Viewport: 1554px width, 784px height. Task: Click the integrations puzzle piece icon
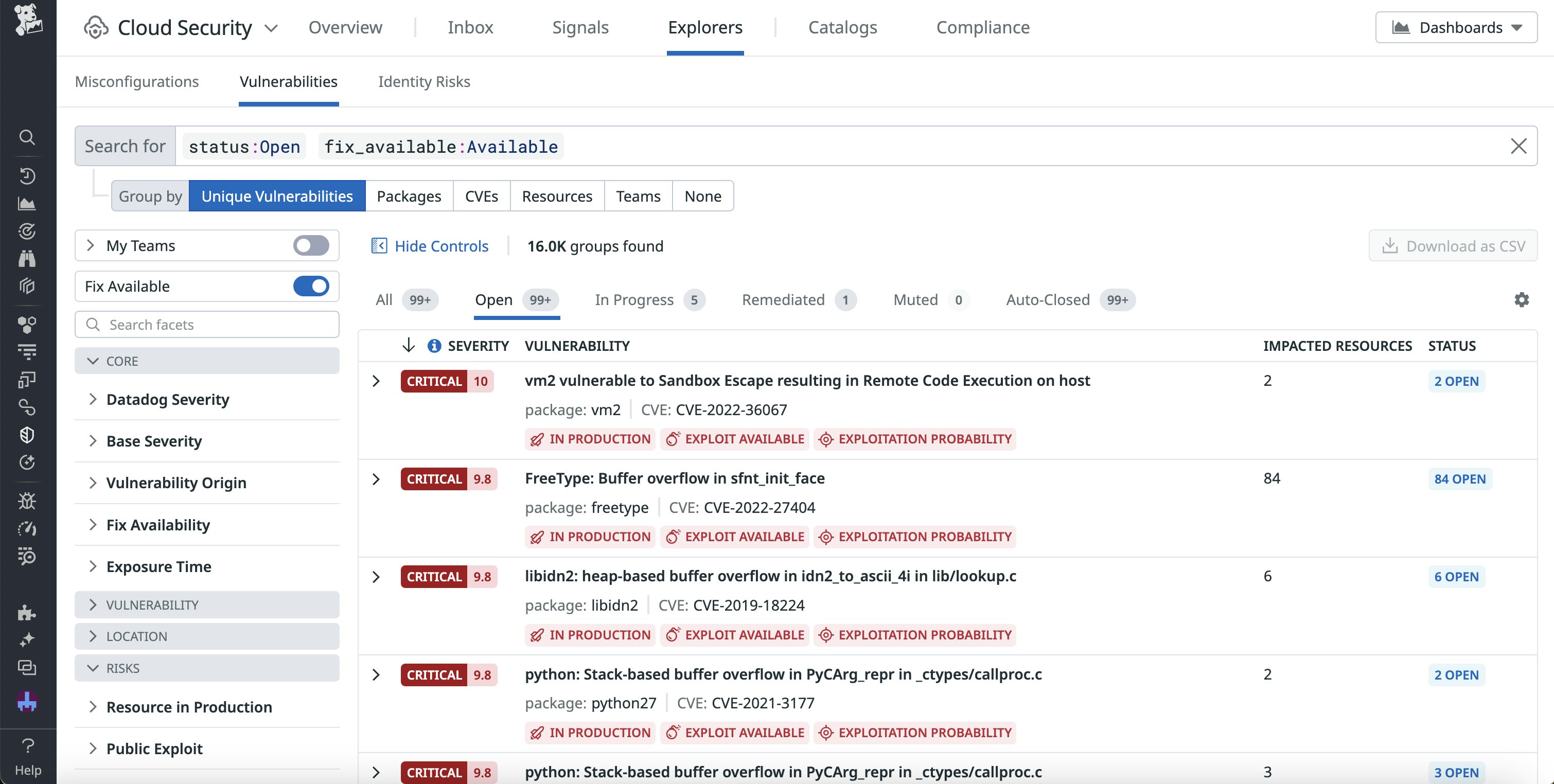tap(27, 613)
